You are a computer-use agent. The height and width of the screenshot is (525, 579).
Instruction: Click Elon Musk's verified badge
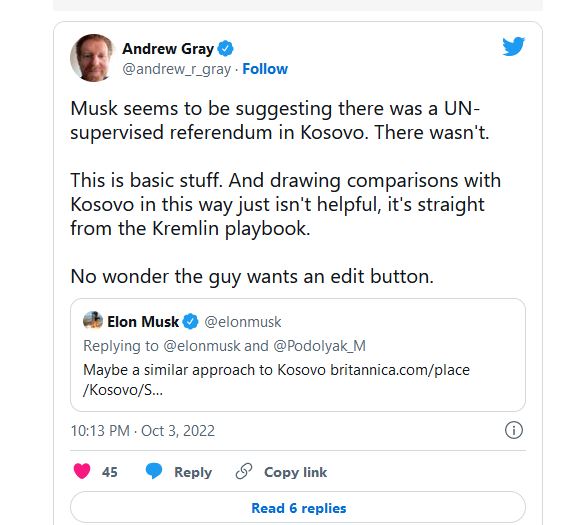tap(191, 322)
